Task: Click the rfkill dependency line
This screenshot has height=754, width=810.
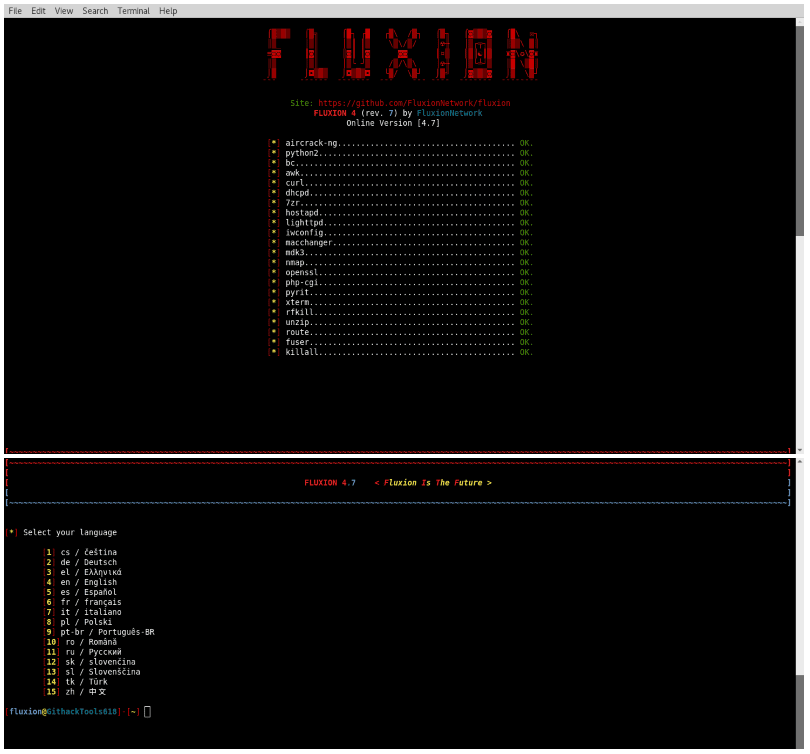Action: [400, 312]
